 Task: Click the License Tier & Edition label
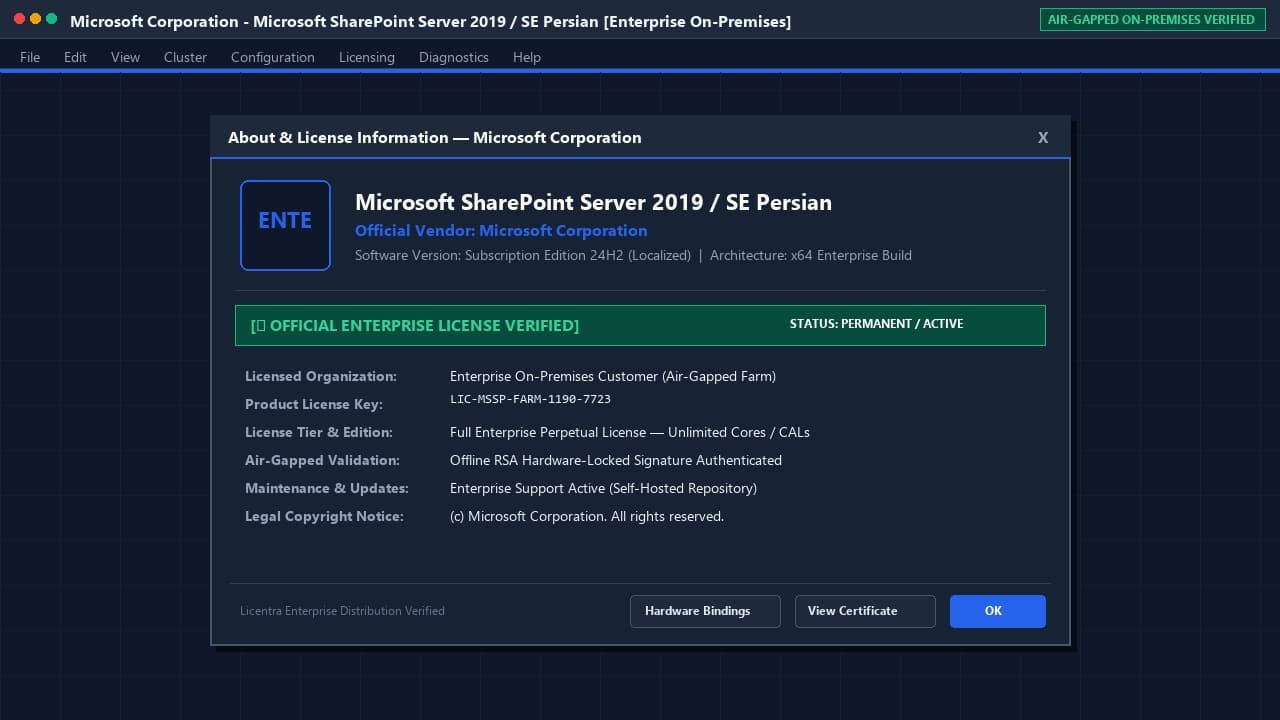pyautogui.click(x=319, y=432)
